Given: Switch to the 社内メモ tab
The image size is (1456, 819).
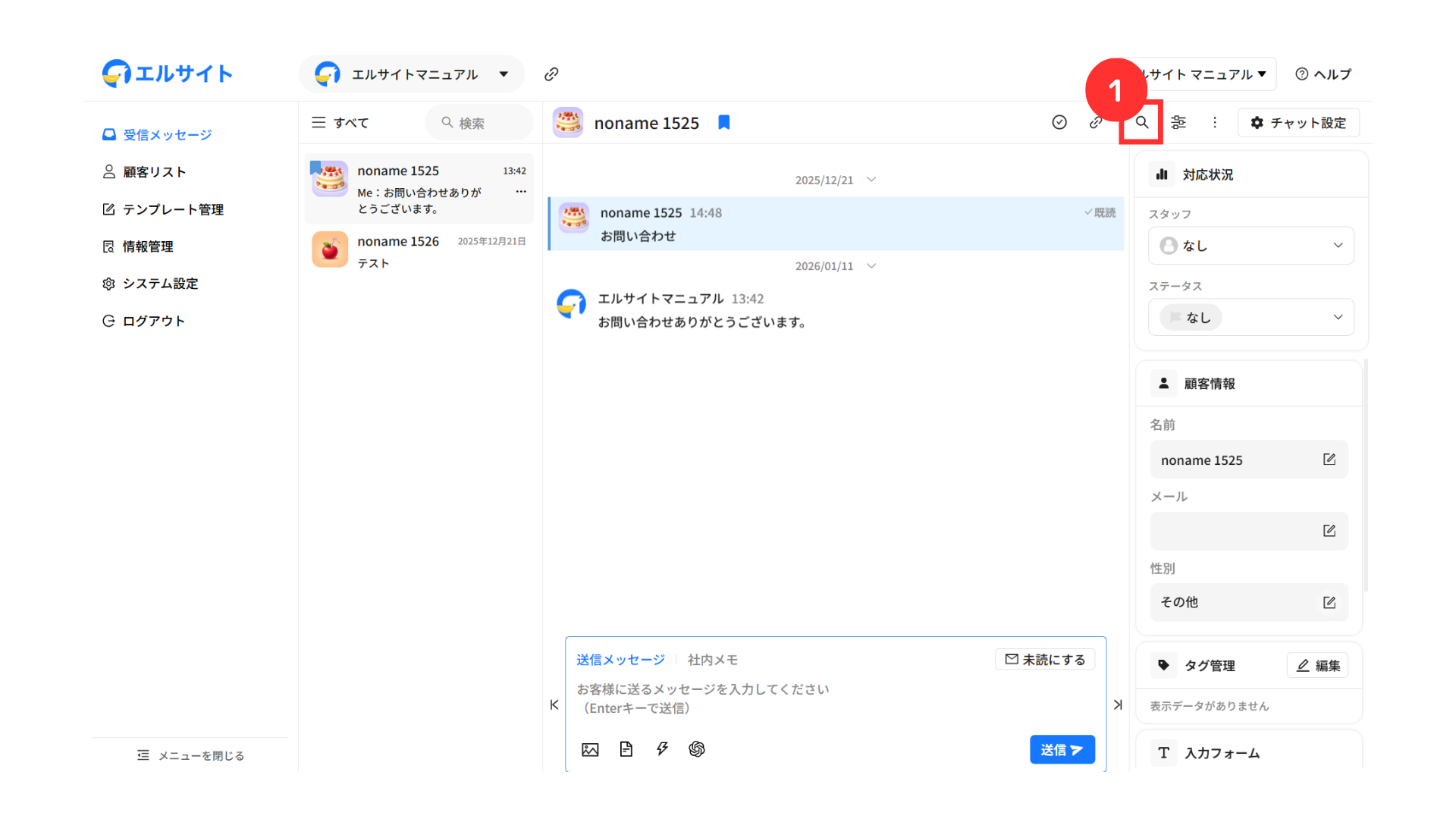Looking at the screenshot, I should click(x=712, y=660).
